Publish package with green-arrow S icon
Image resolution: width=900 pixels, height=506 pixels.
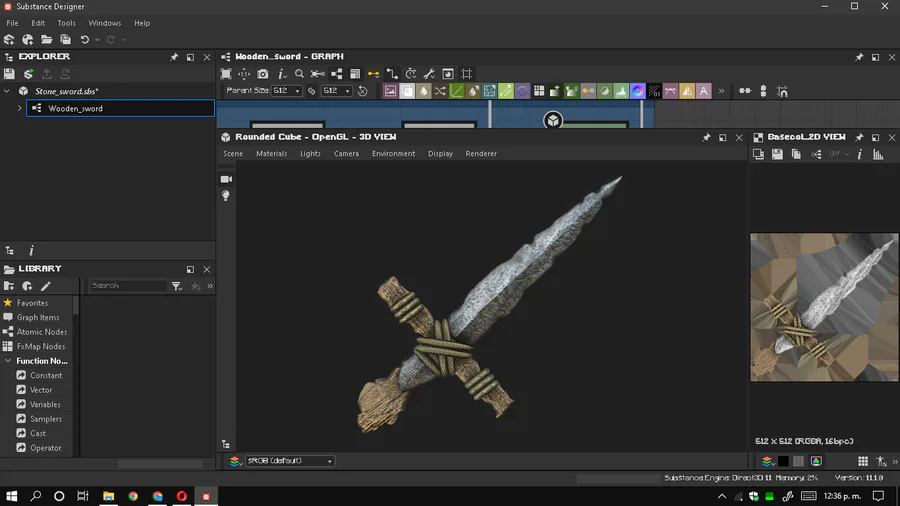tap(28, 74)
